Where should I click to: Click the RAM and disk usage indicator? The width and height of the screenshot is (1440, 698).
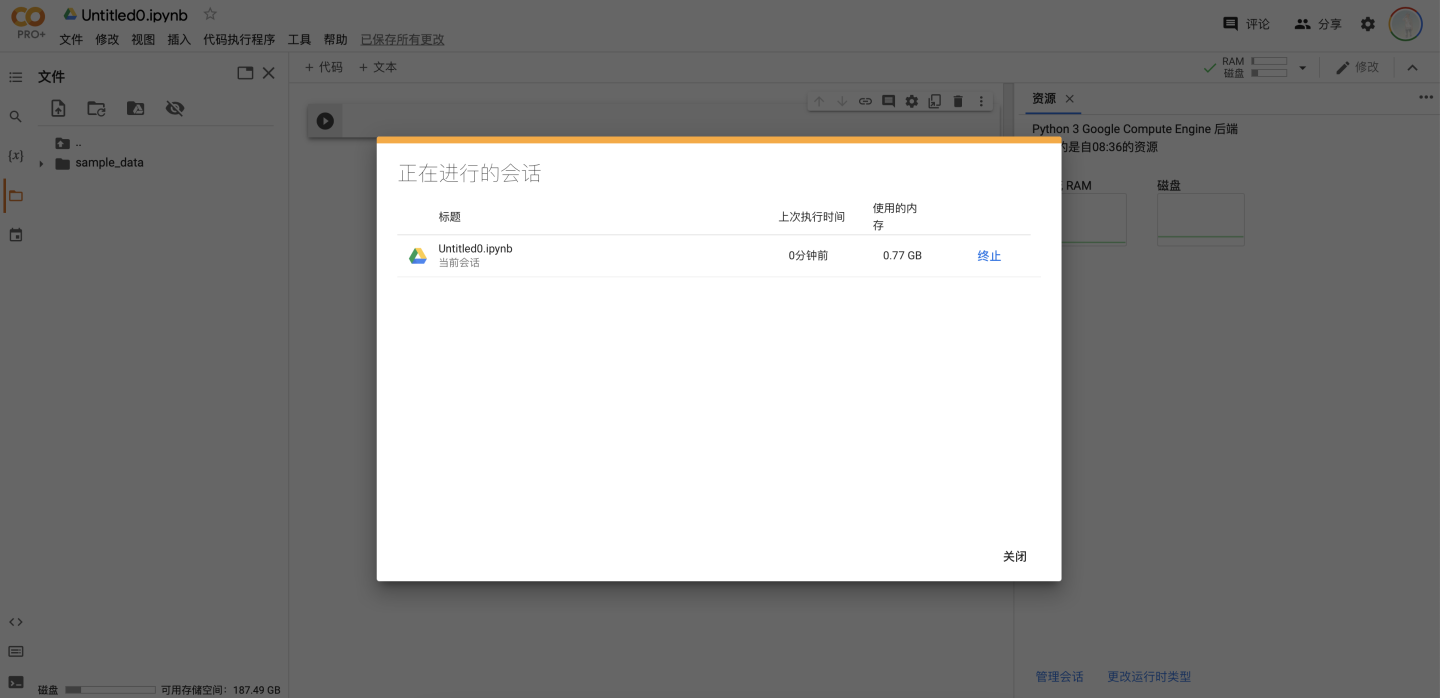pos(1245,67)
